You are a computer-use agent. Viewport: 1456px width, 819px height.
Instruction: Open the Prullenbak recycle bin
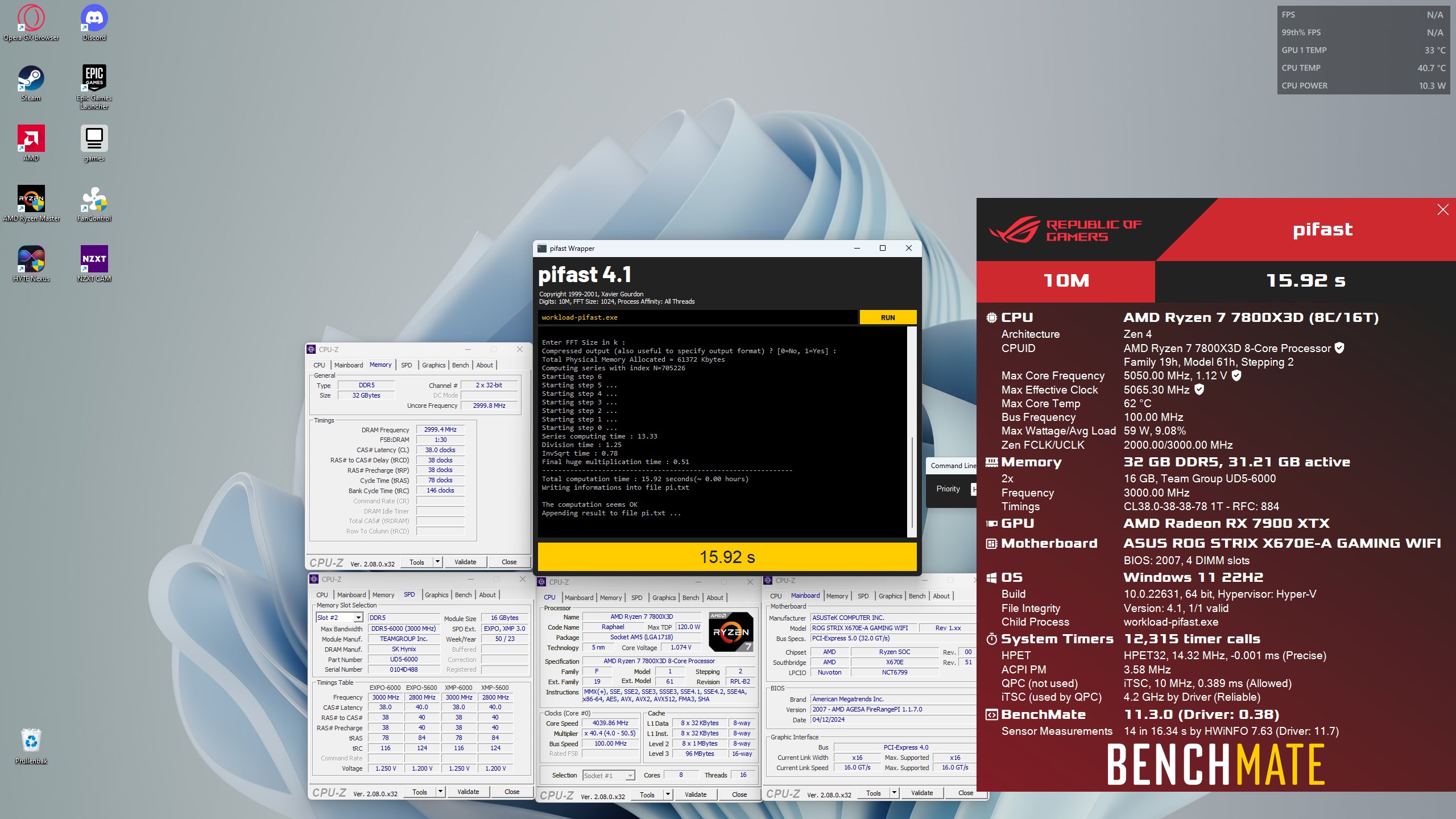point(31,746)
